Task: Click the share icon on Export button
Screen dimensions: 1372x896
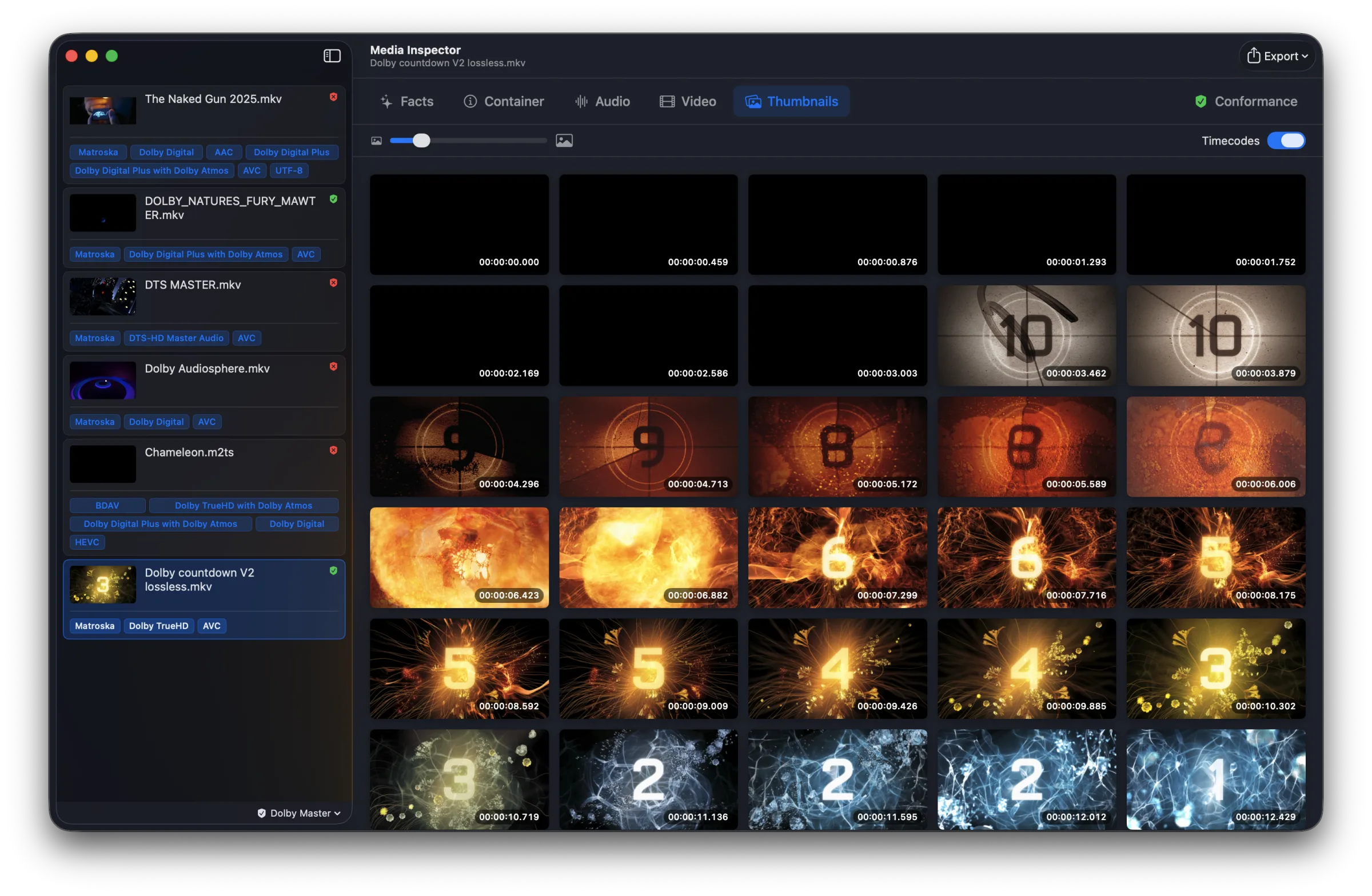Action: [1253, 55]
